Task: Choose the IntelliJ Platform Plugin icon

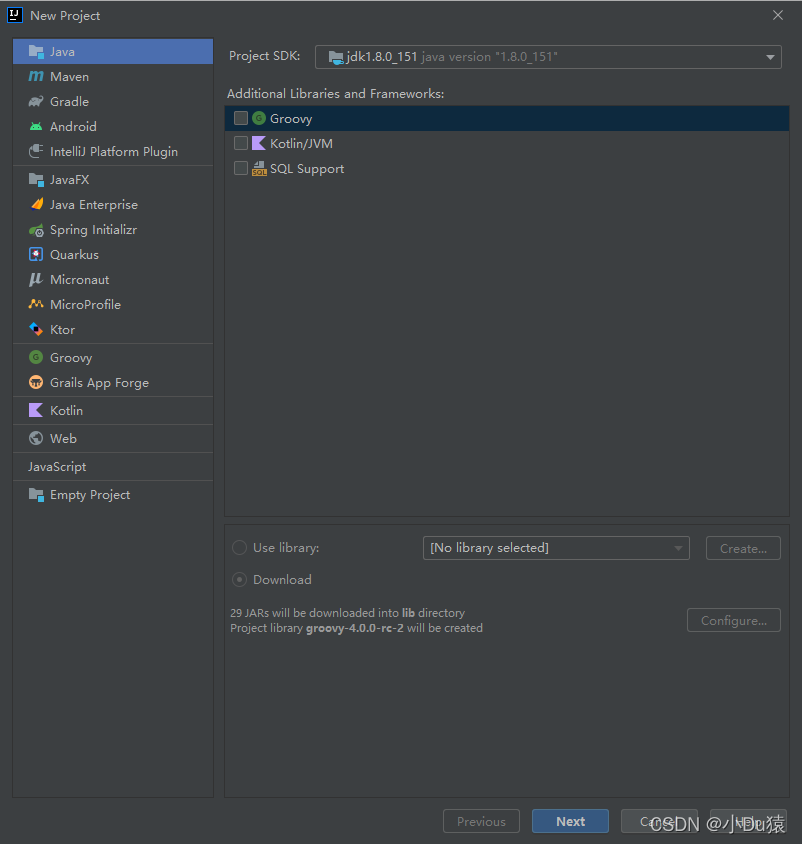Action: coord(36,151)
